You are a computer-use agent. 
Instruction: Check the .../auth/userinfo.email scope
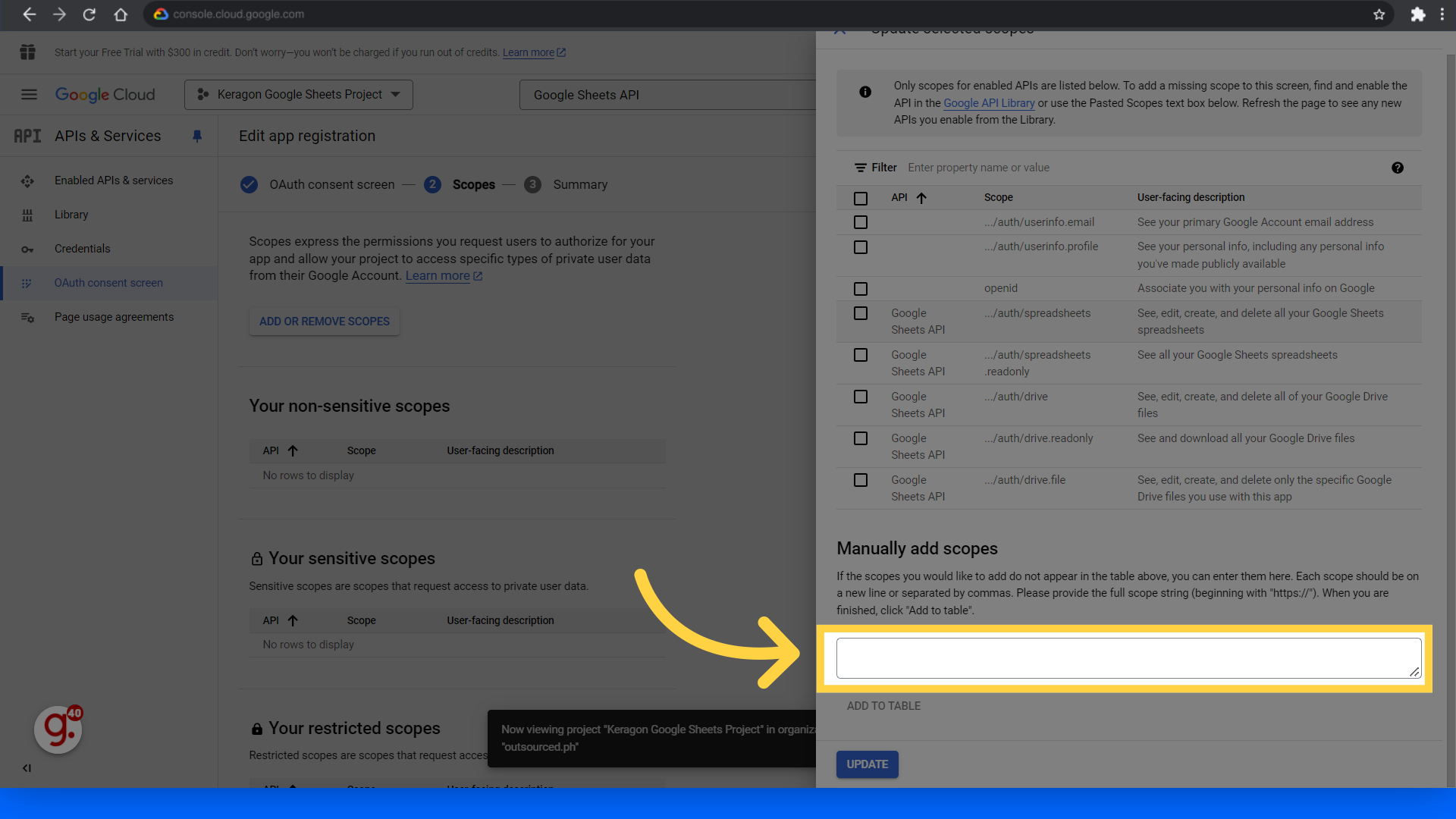click(861, 222)
